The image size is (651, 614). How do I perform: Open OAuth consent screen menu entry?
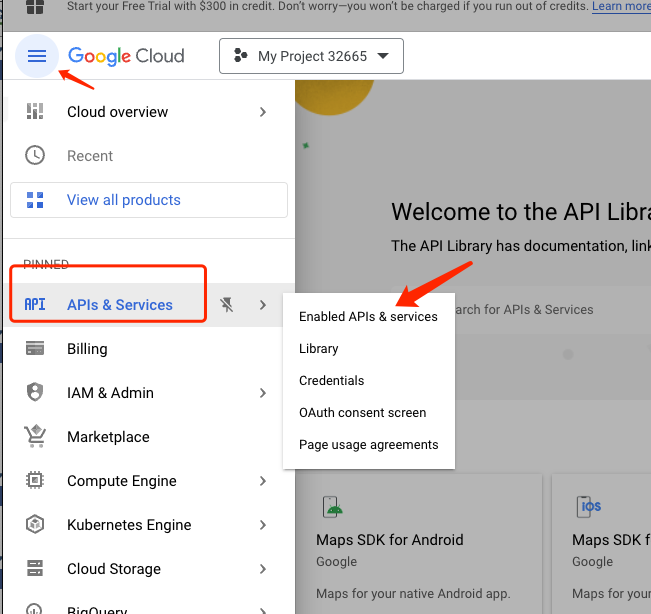pos(362,413)
